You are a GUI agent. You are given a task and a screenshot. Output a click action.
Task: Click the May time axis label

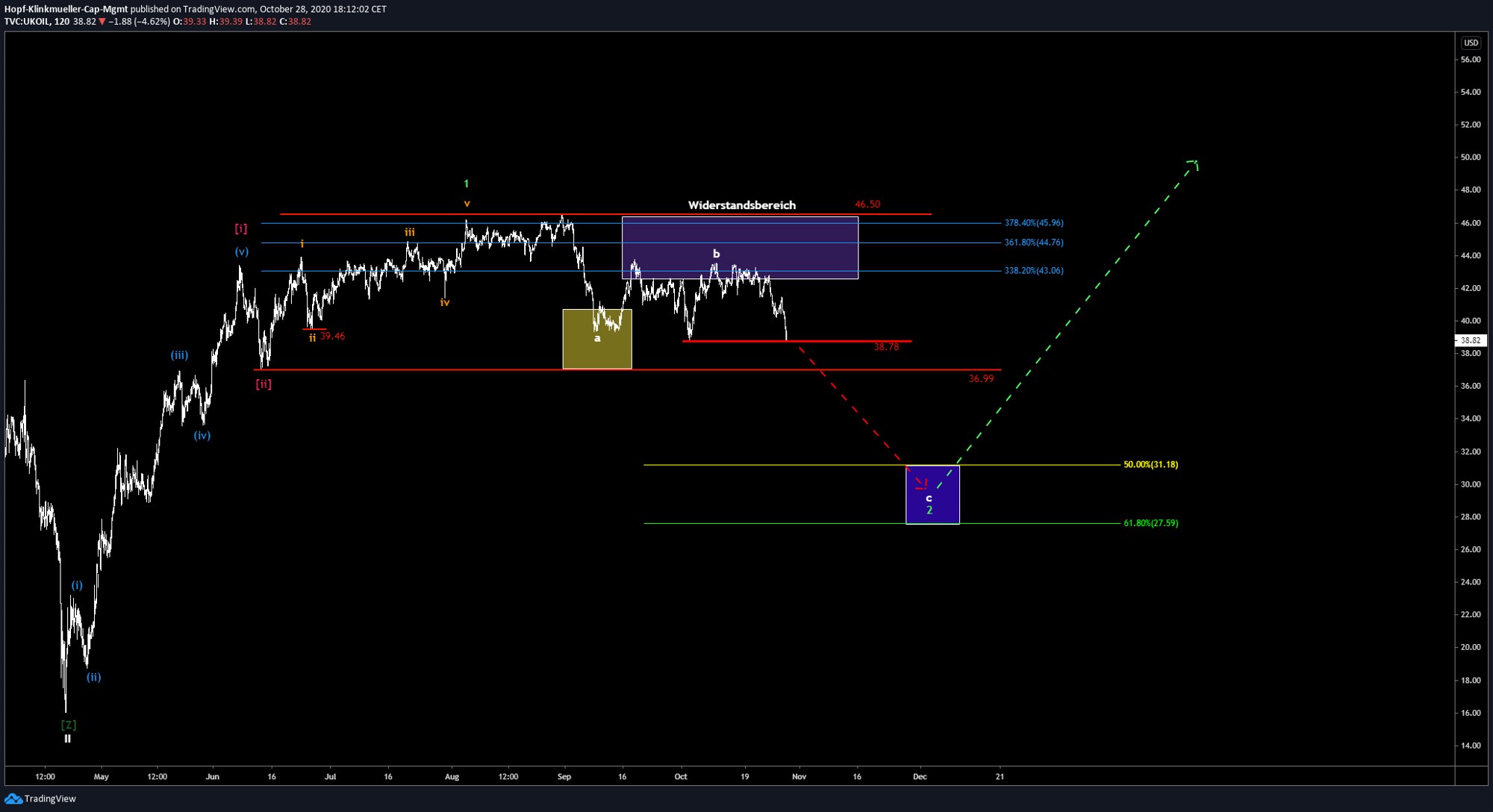(102, 777)
